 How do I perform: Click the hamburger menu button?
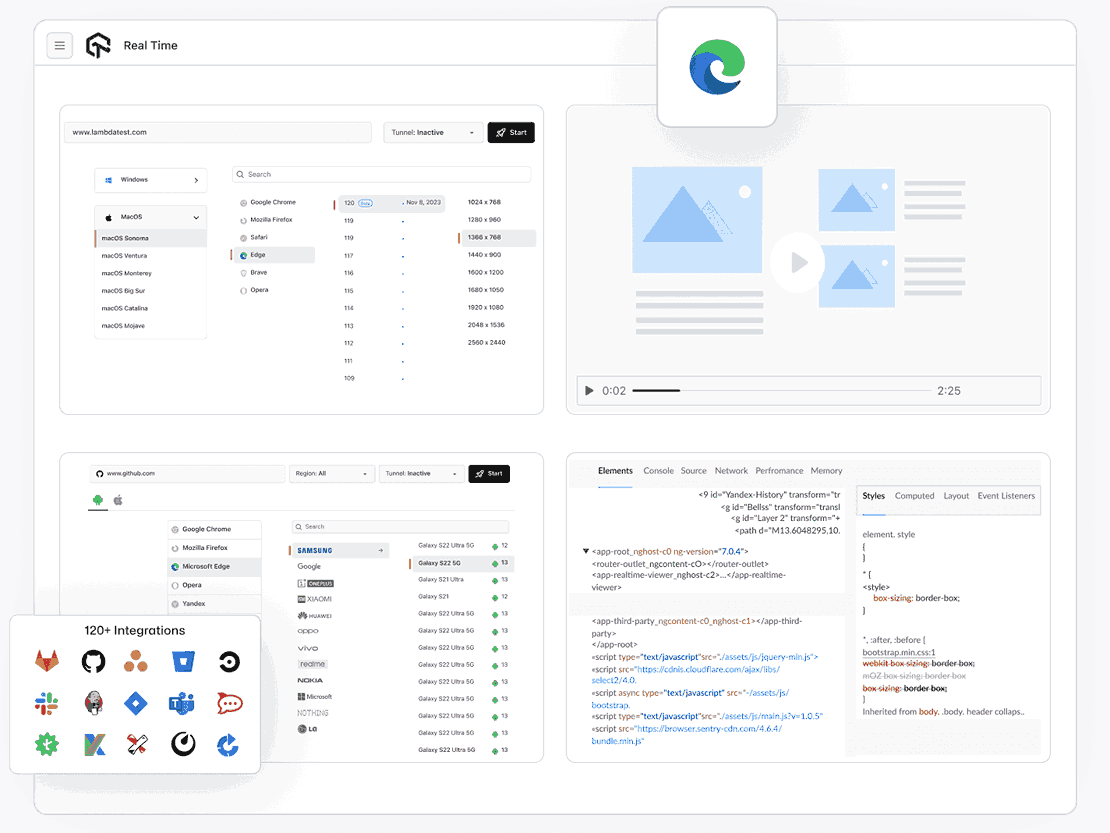click(60, 45)
